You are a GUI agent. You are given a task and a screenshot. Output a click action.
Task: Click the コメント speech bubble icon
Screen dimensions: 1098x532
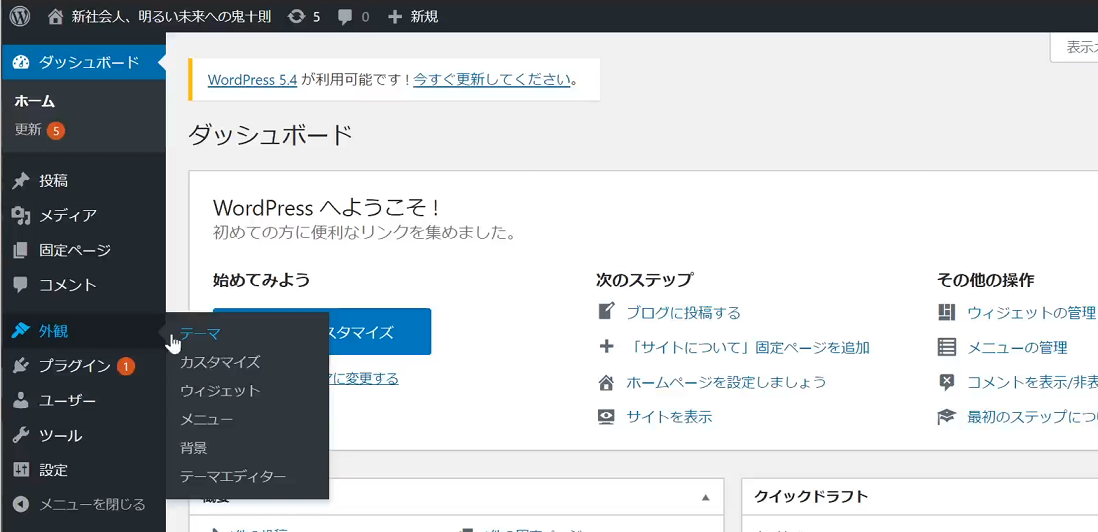click(21, 285)
